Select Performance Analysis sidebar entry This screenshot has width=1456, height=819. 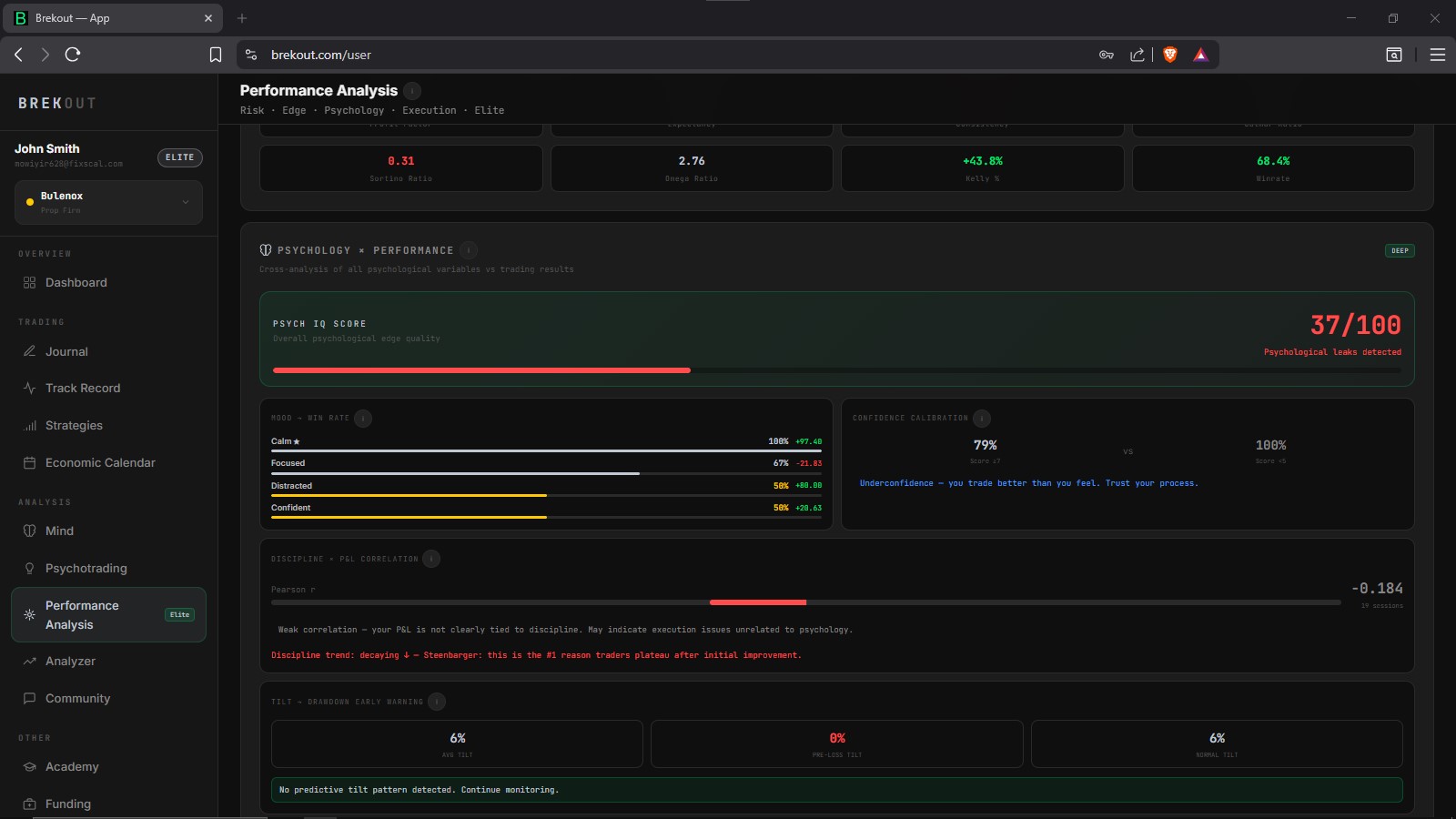point(108,615)
